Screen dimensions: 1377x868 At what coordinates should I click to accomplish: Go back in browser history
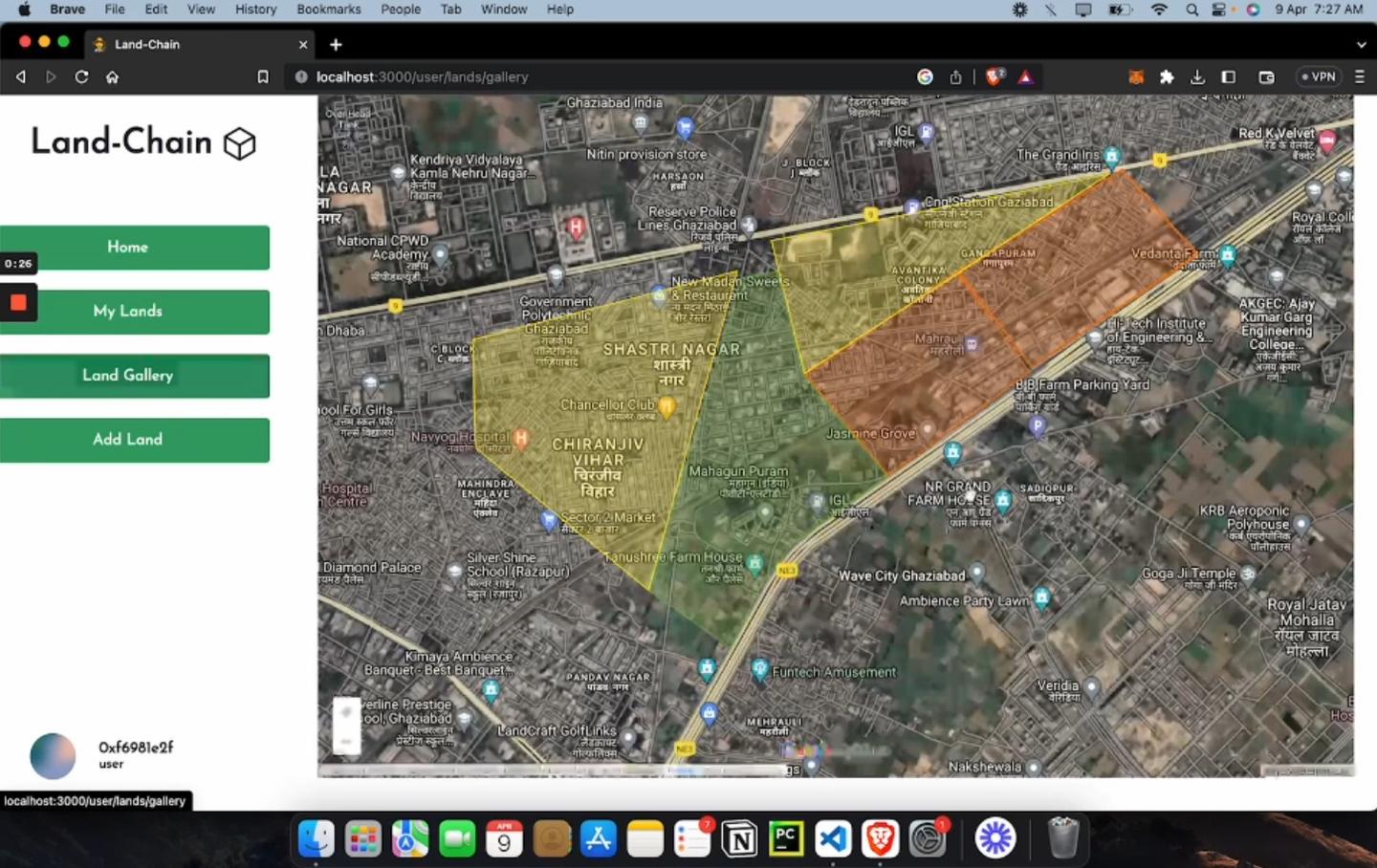[20, 76]
